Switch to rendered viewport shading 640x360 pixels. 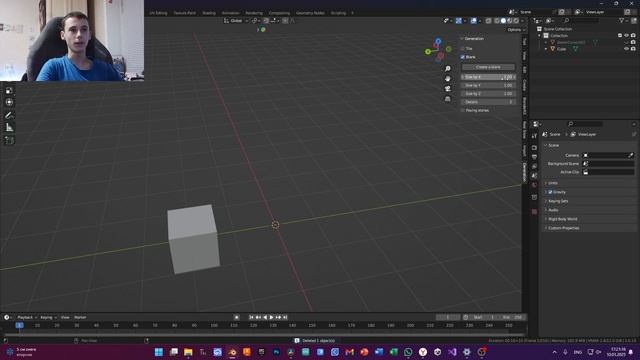[516, 21]
